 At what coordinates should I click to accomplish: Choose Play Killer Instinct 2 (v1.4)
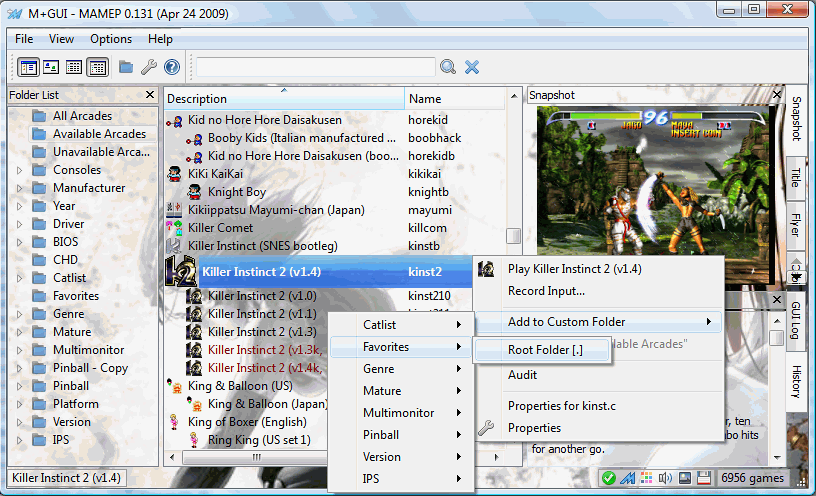click(x=575, y=269)
